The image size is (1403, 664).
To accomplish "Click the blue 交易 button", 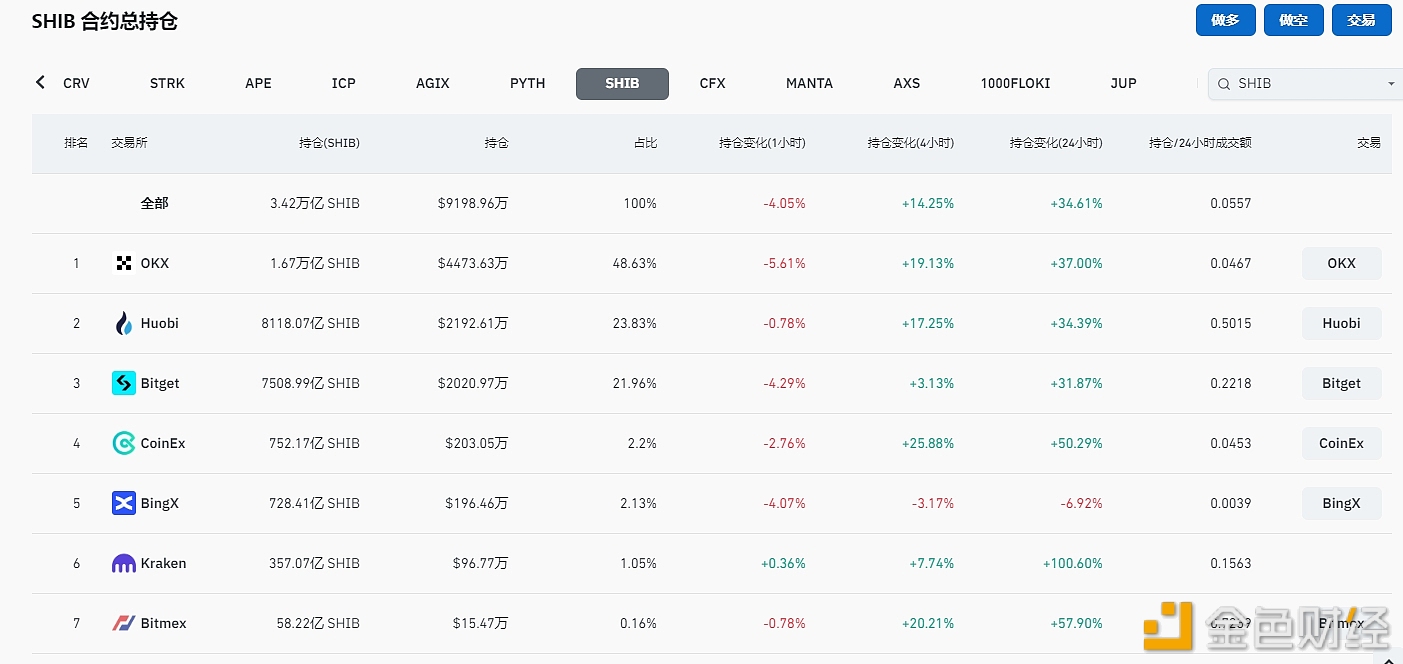I will pyautogui.click(x=1362, y=20).
